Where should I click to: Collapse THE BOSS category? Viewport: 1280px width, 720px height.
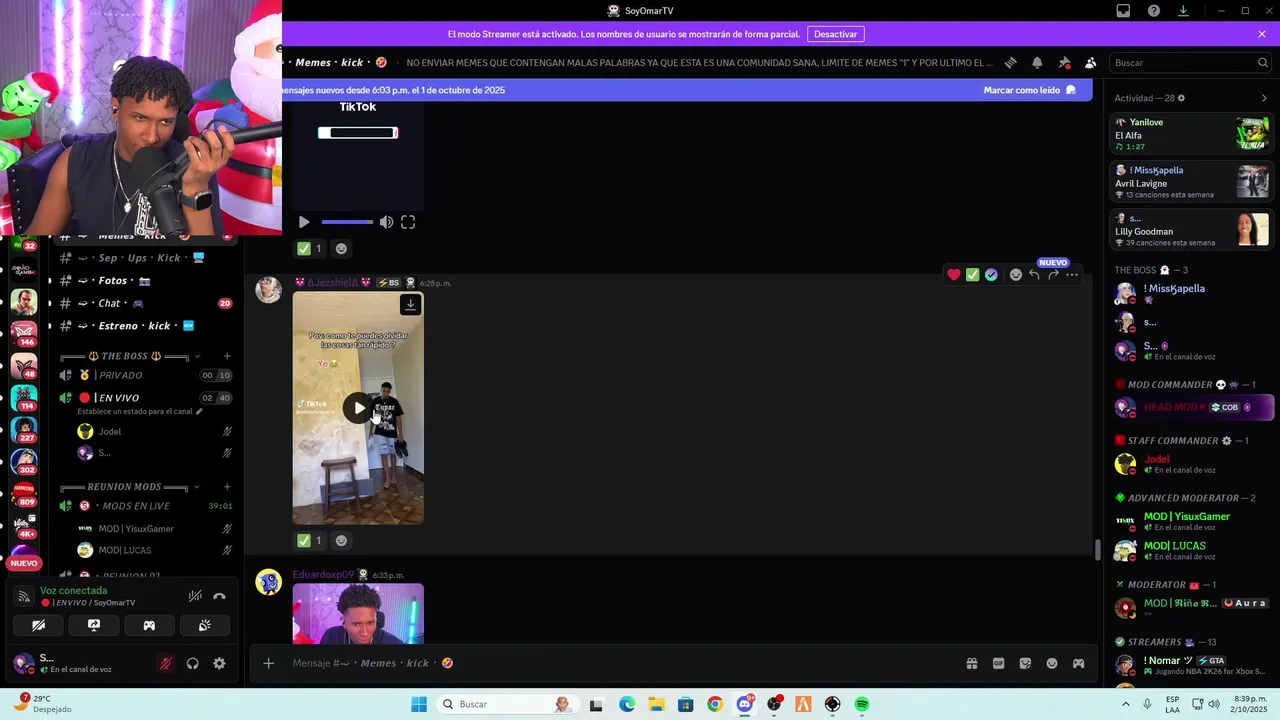click(130, 356)
